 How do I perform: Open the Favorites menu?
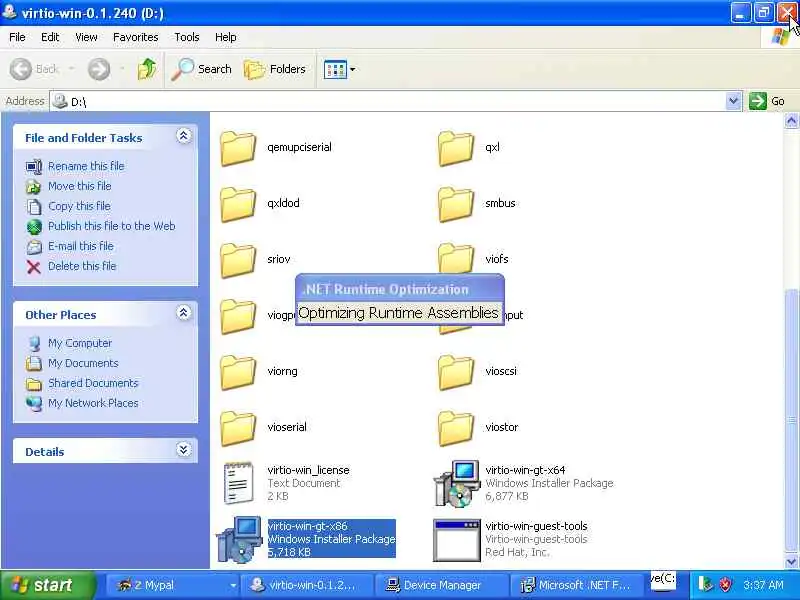pos(136,37)
